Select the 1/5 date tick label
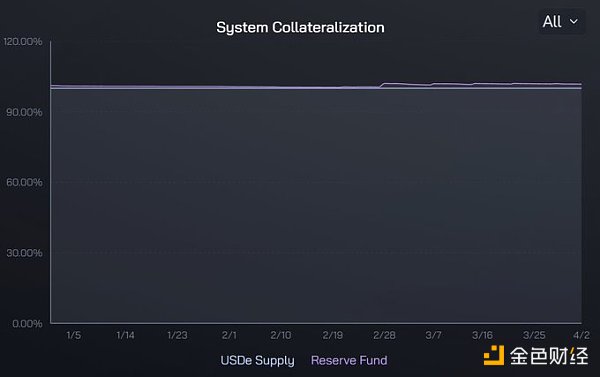The height and width of the screenshot is (377, 600). point(73,335)
